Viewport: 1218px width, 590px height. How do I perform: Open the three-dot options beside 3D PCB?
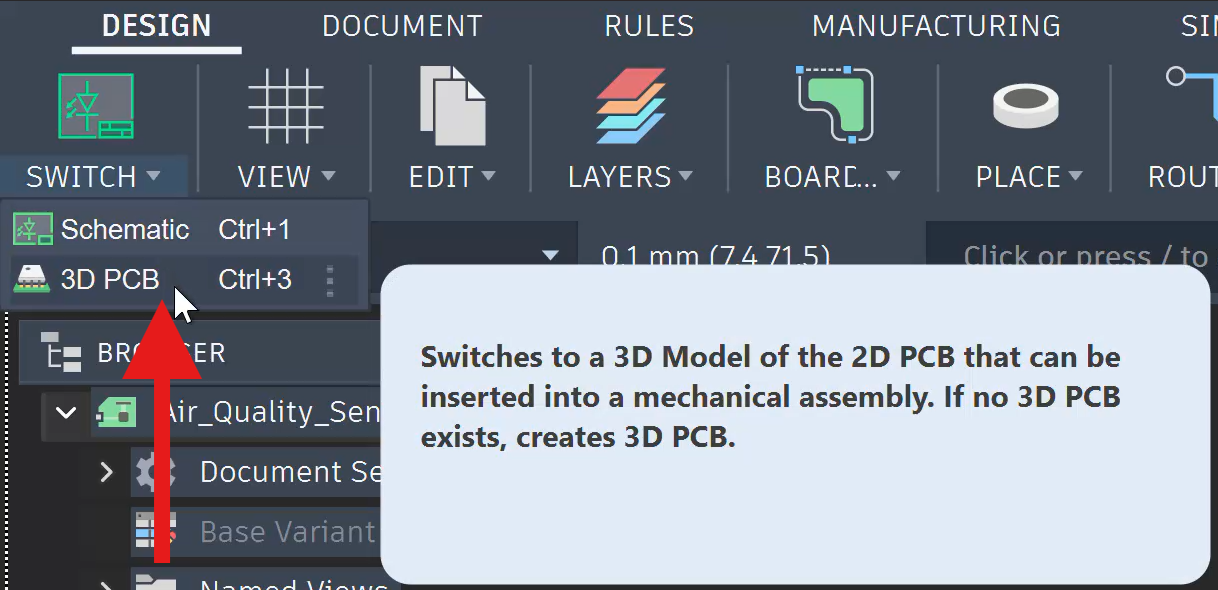point(331,281)
